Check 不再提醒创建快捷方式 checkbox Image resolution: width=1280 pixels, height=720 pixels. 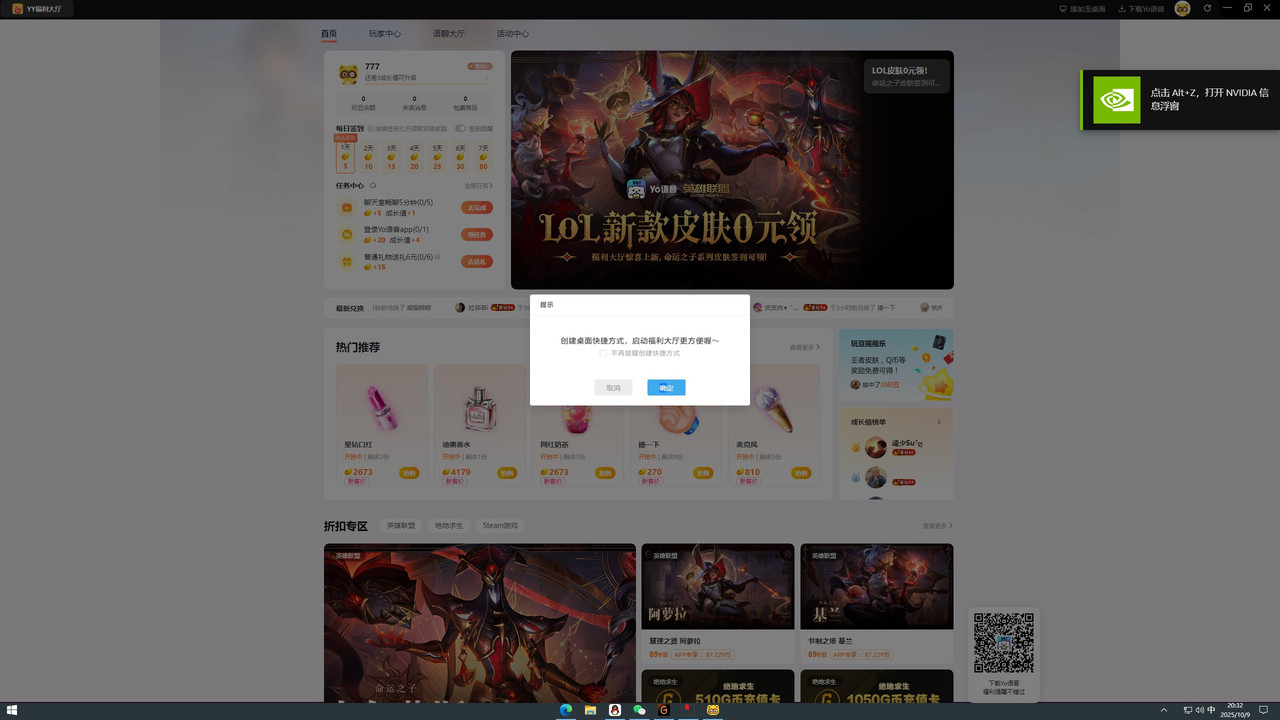(603, 353)
